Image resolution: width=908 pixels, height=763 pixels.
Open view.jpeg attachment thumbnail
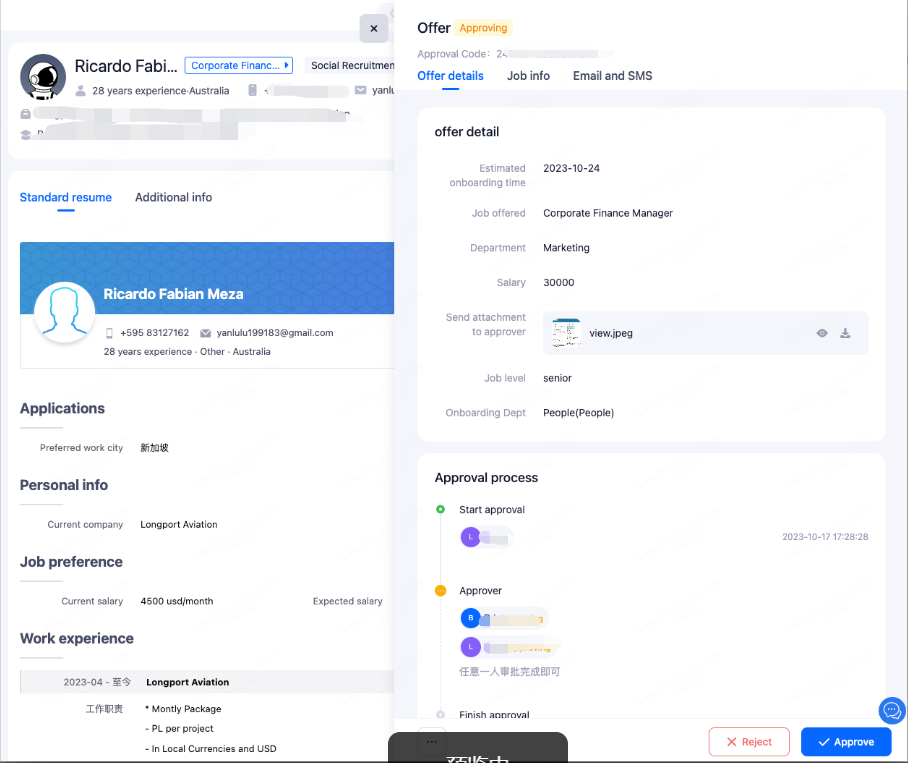pos(566,333)
